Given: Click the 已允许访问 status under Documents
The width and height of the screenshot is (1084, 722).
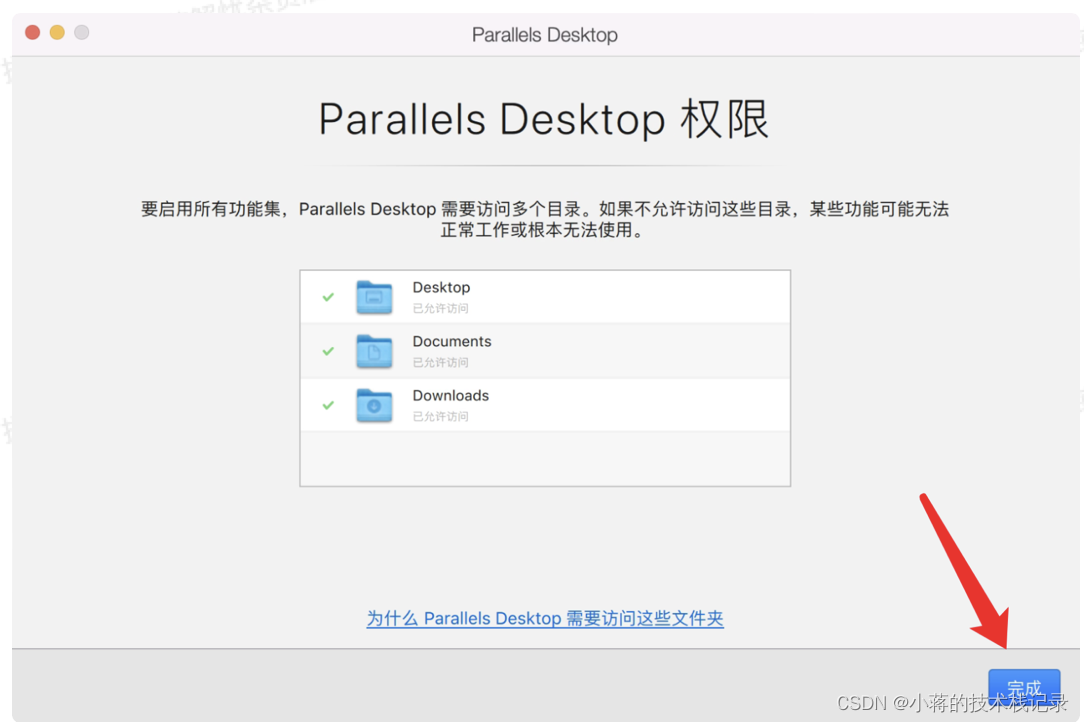Looking at the screenshot, I should tap(440, 362).
